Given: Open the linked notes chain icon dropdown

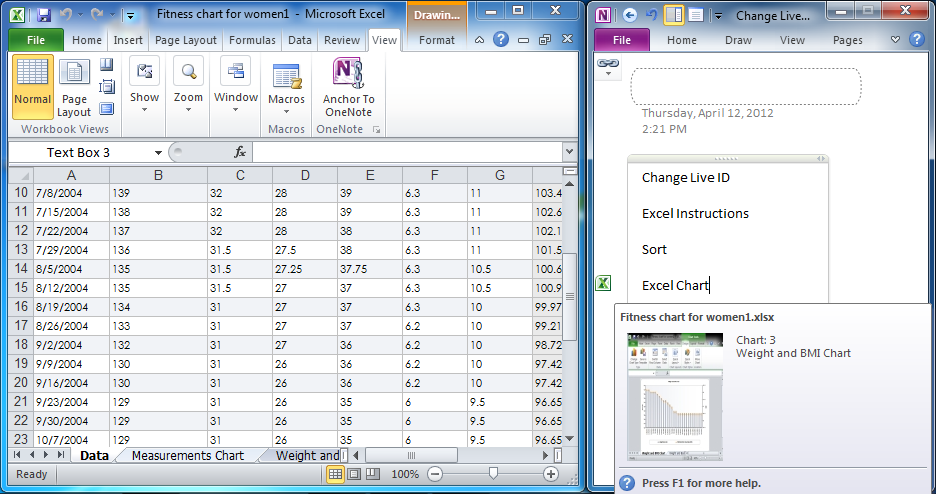Looking at the screenshot, I should 608,67.
